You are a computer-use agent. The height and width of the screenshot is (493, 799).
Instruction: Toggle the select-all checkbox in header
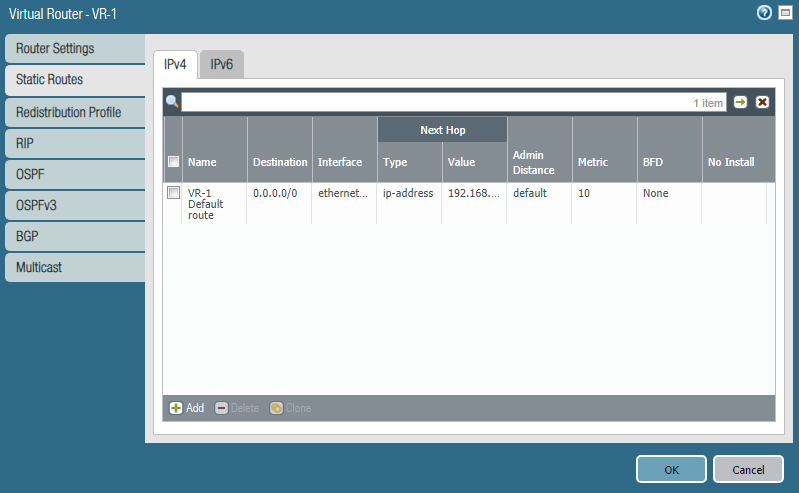coord(173,162)
